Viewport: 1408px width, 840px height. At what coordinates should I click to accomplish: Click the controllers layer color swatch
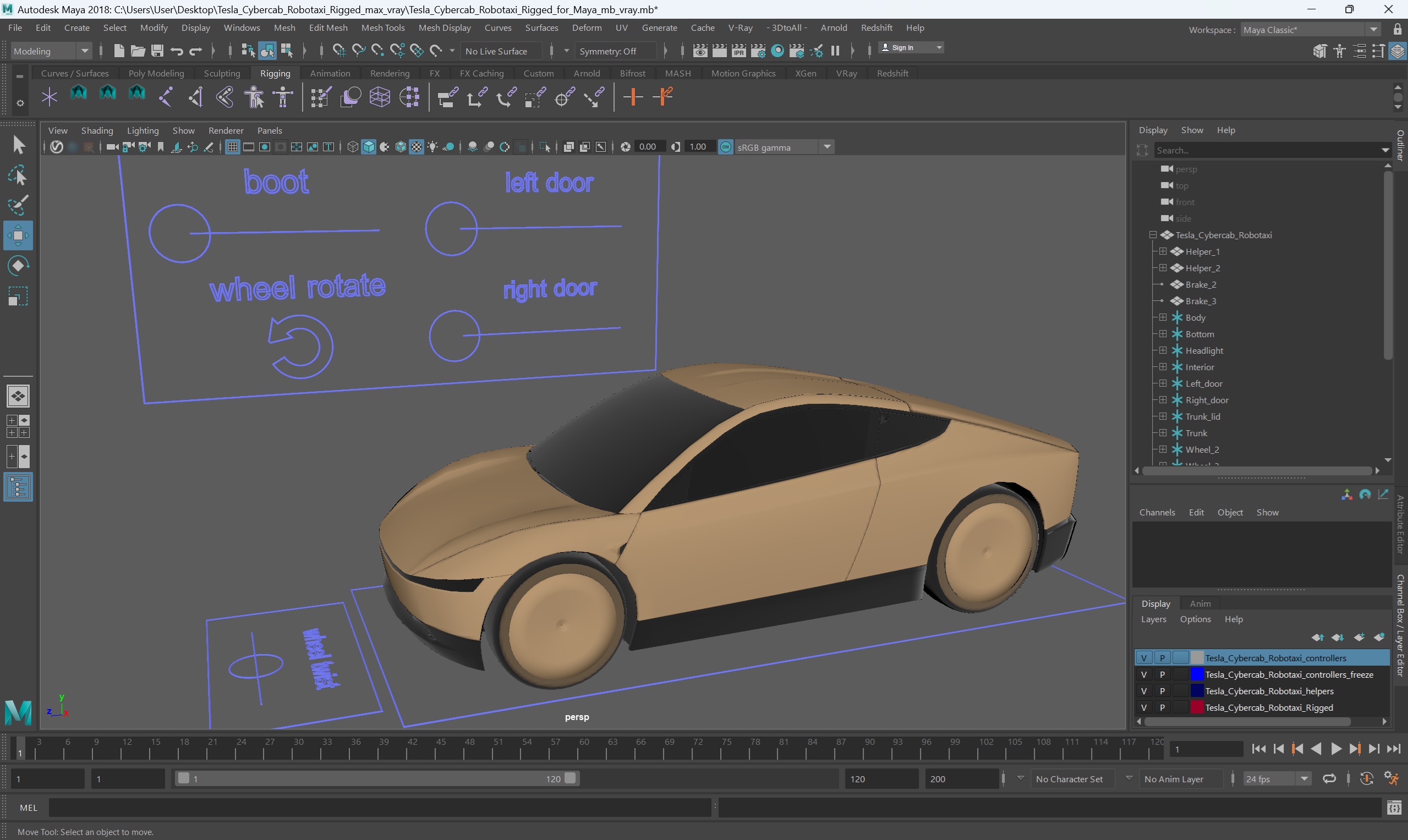pyautogui.click(x=1196, y=658)
